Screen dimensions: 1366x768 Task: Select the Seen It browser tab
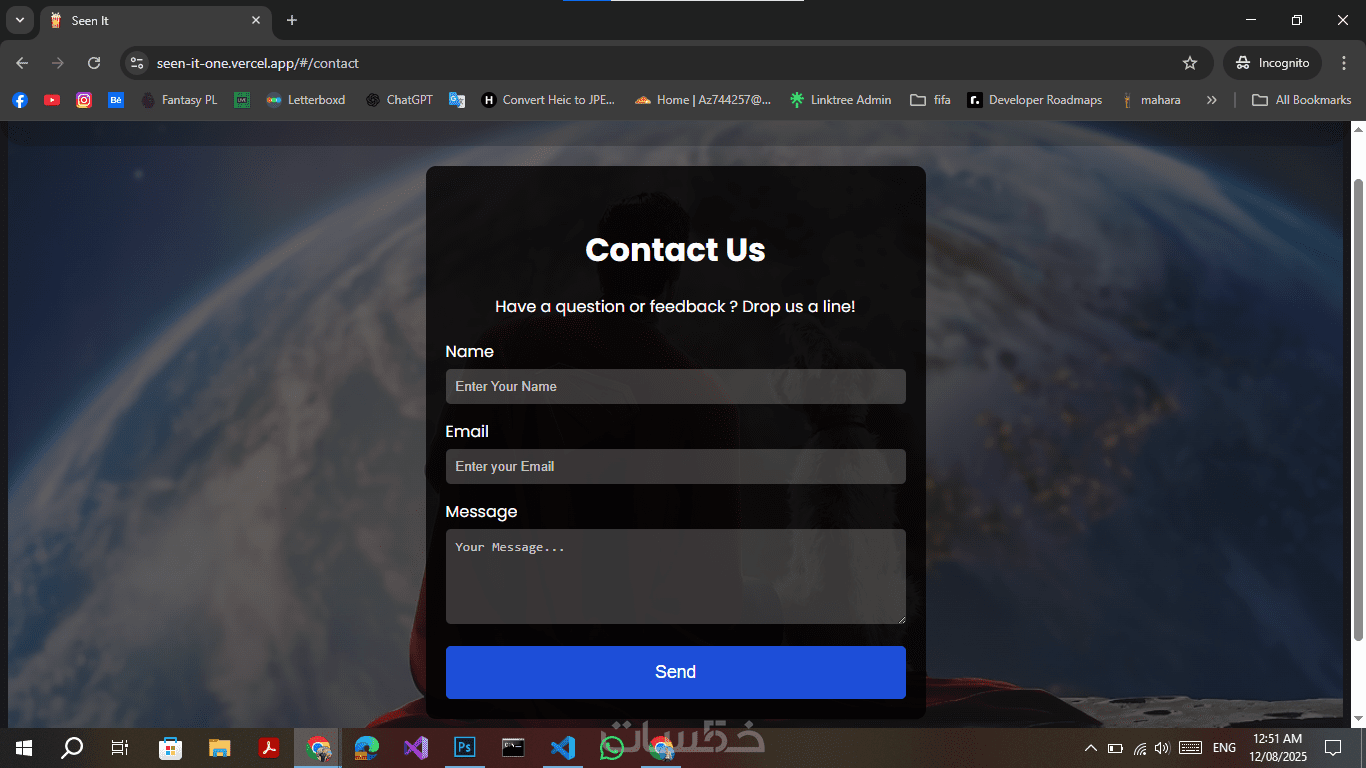coord(156,20)
